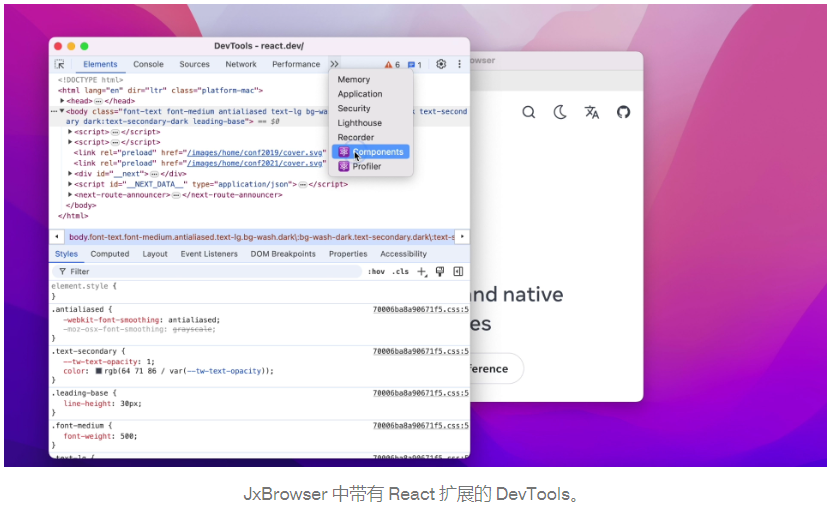Toggle the rendering emulation paintbrush icon
Image resolution: width=830 pixels, height=510 pixels.
(x=440, y=272)
